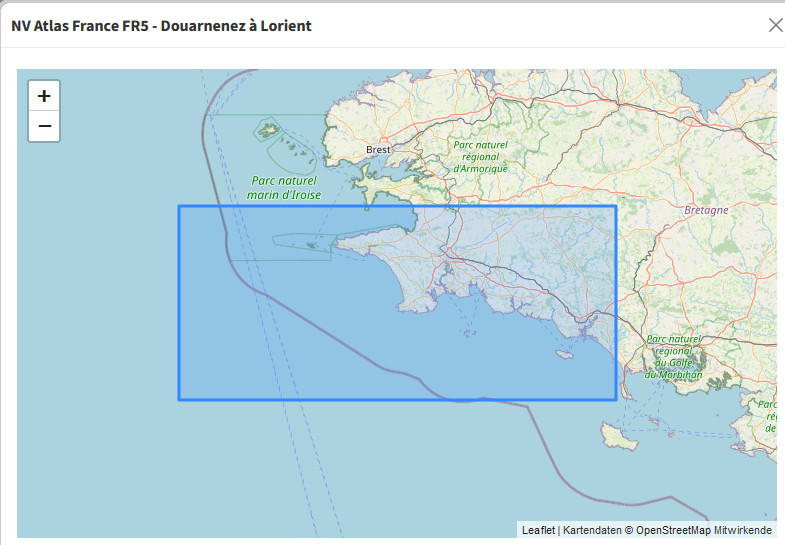Open the Leaflet attribution link
The image size is (785, 545).
point(538,530)
